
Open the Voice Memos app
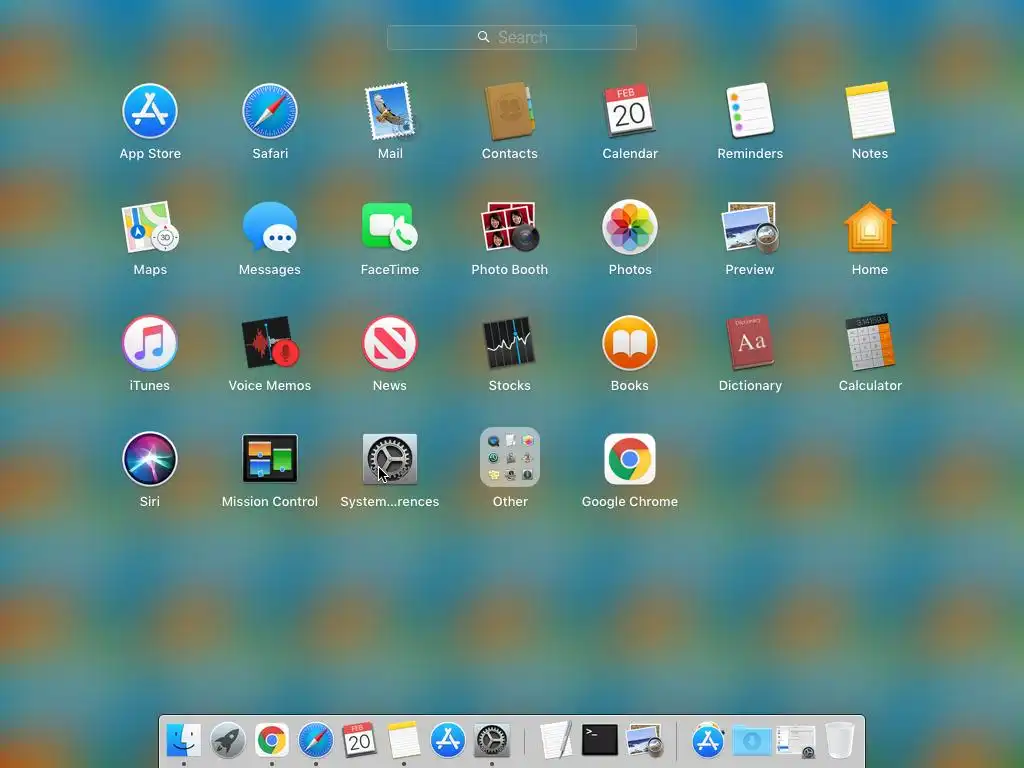coord(270,344)
